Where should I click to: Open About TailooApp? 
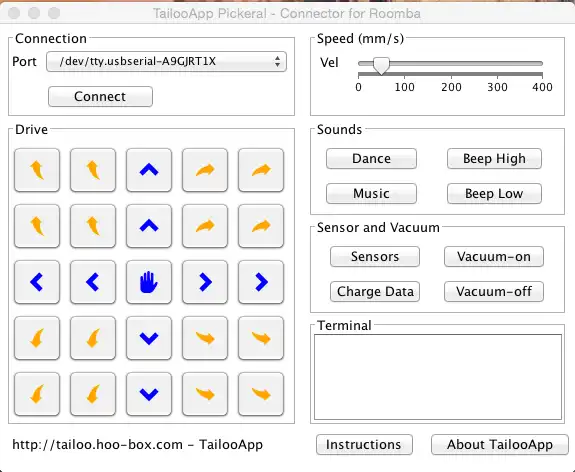click(x=500, y=444)
